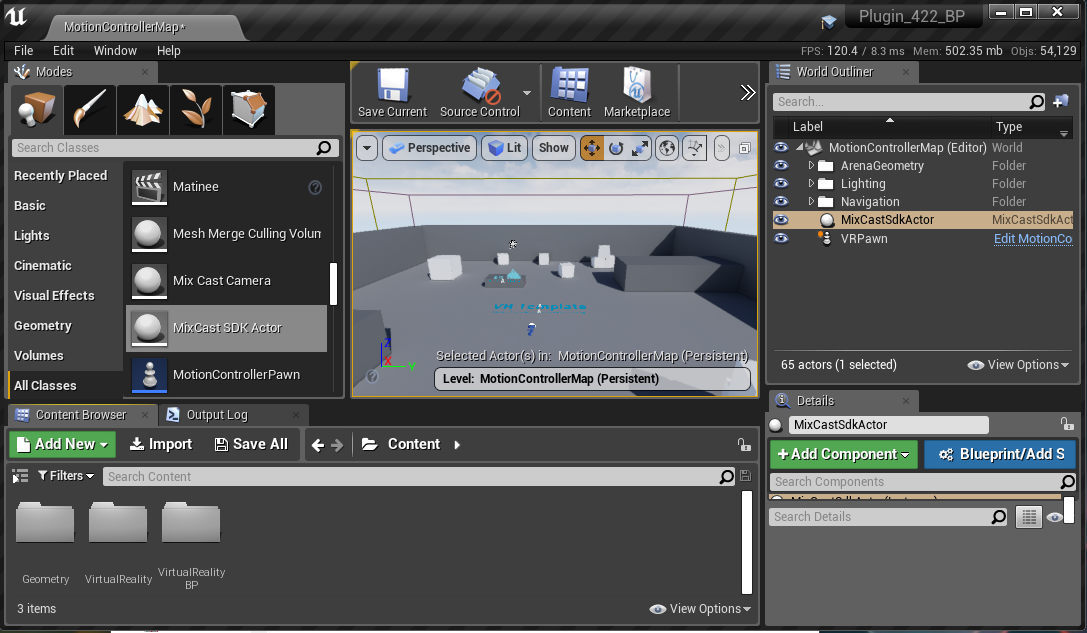Click the Details panel lock icon
Screen dimensions: 1087x633
click(x=1066, y=424)
